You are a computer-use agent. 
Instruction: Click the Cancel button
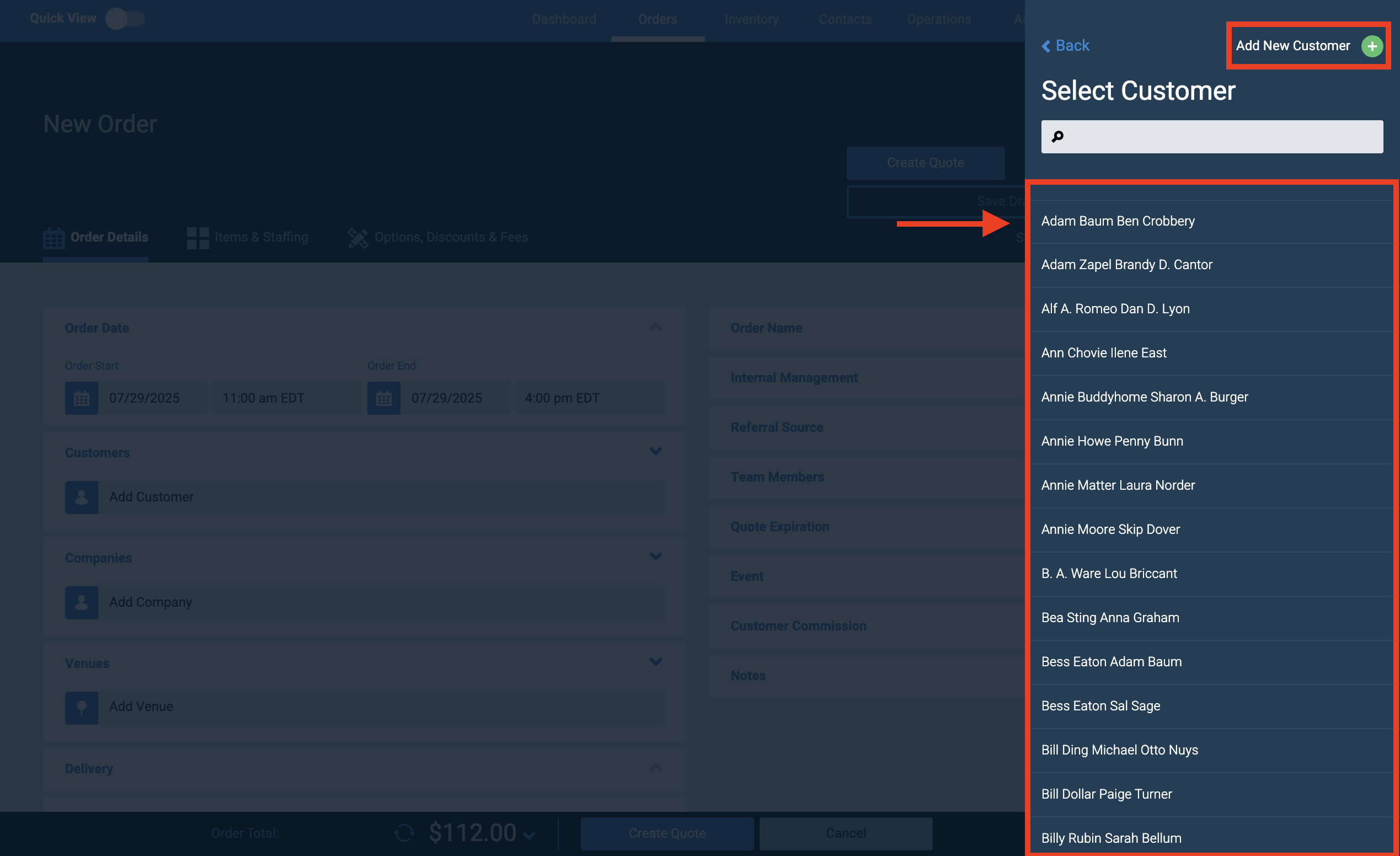(x=846, y=833)
